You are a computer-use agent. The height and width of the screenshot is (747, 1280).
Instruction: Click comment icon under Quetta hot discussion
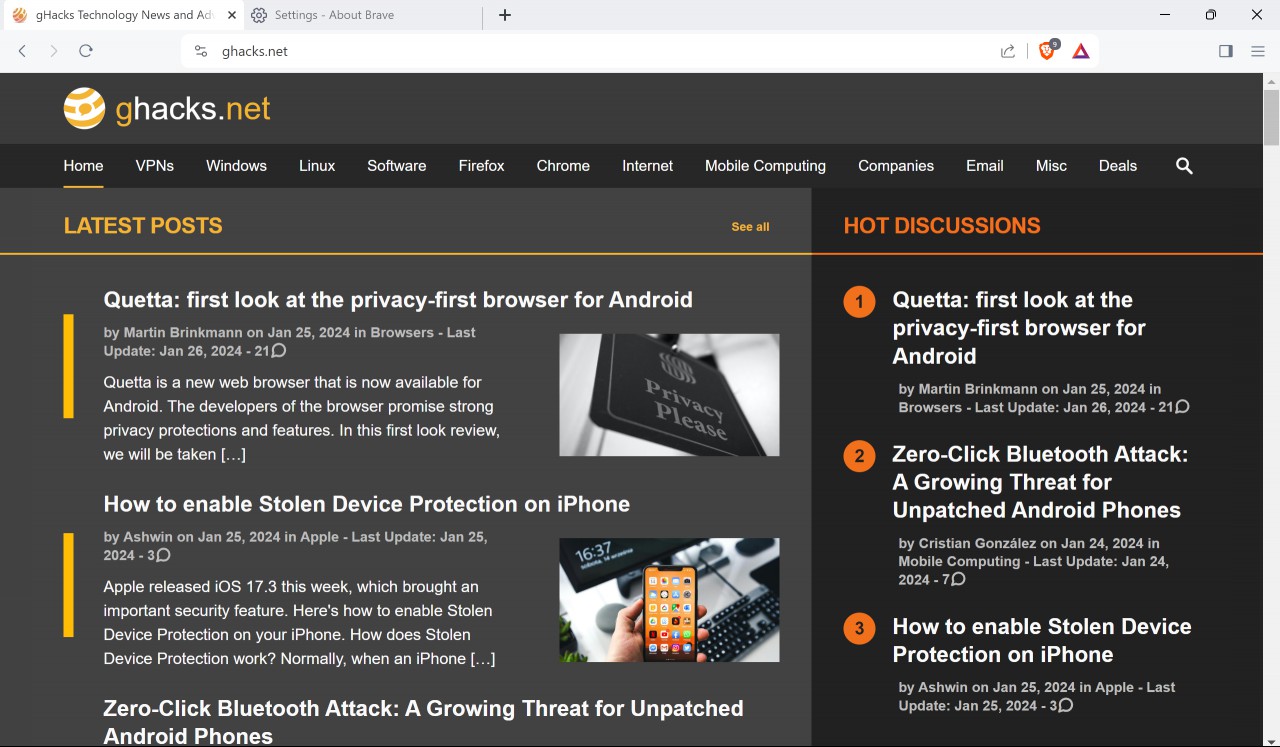pos(1182,407)
